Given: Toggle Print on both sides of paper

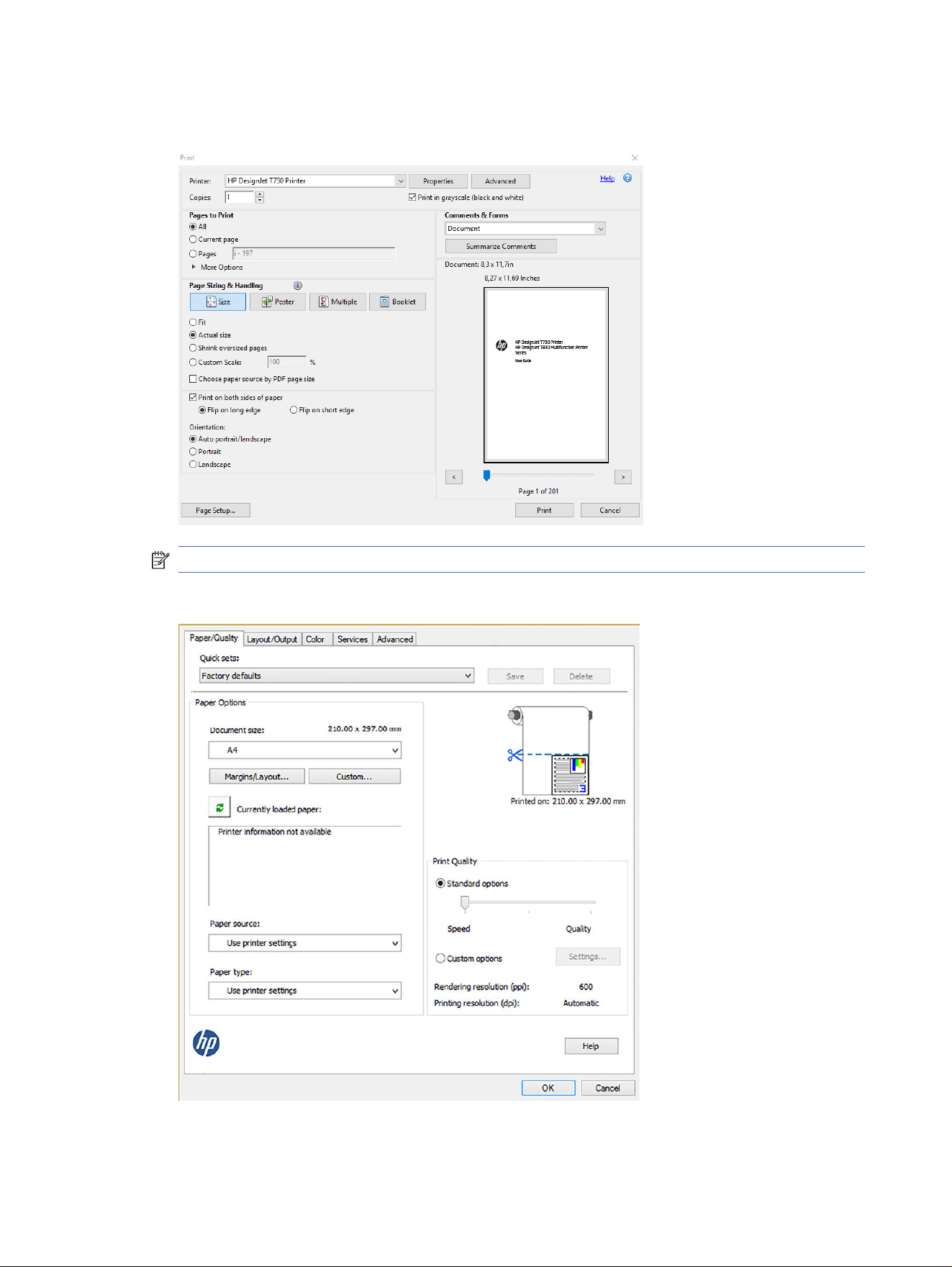Looking at the screenshot, I should click(193, 397).
